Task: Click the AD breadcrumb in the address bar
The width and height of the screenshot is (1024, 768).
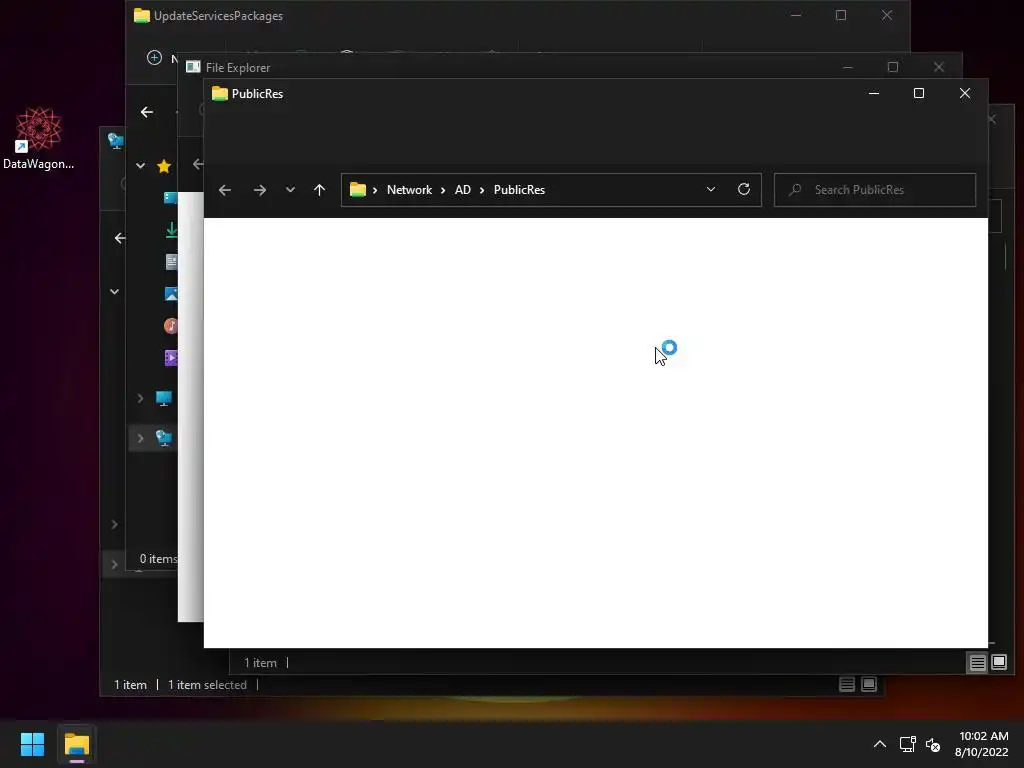Action: point(462,190)
